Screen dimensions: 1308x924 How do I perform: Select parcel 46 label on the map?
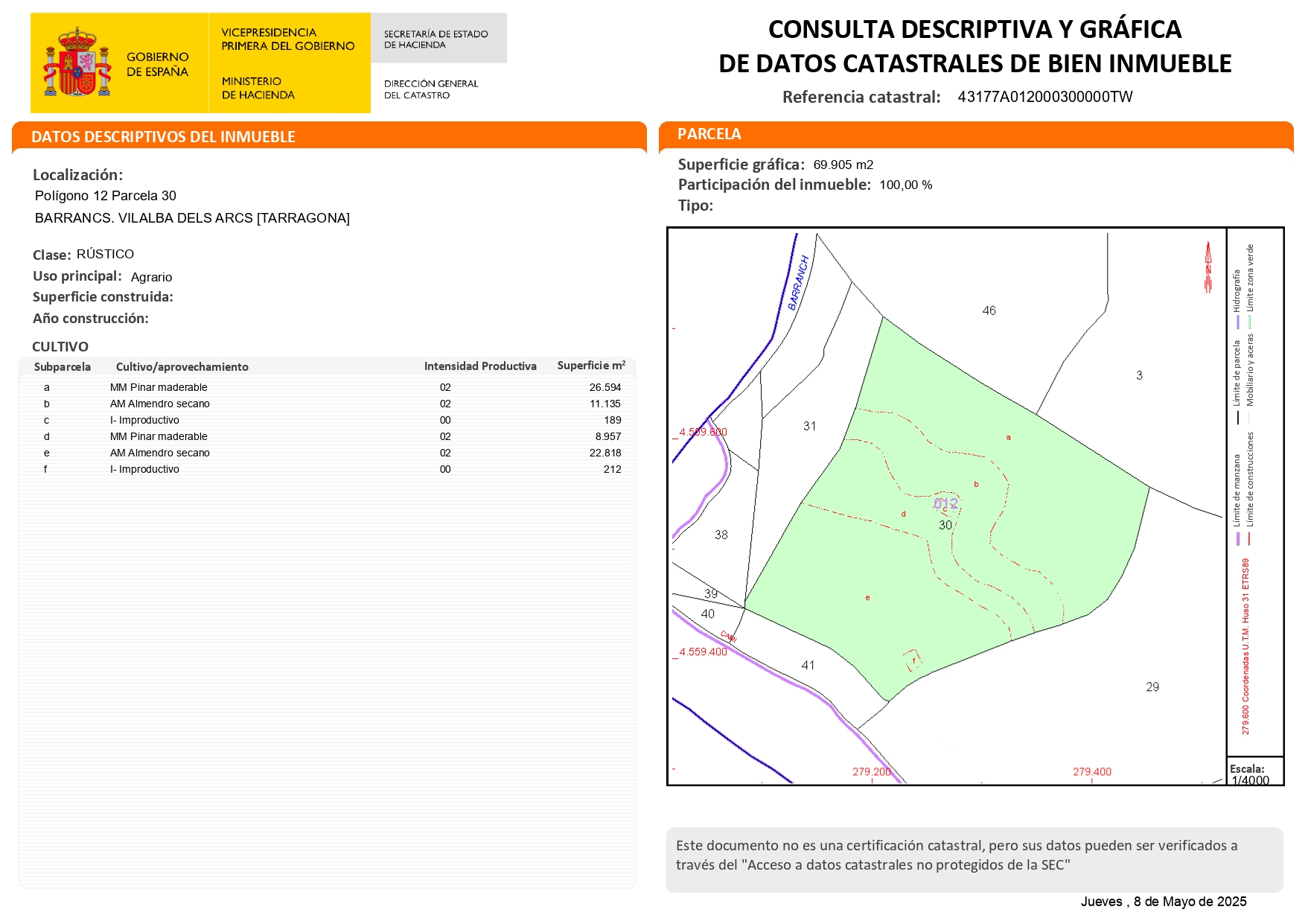tap(989, 310)
